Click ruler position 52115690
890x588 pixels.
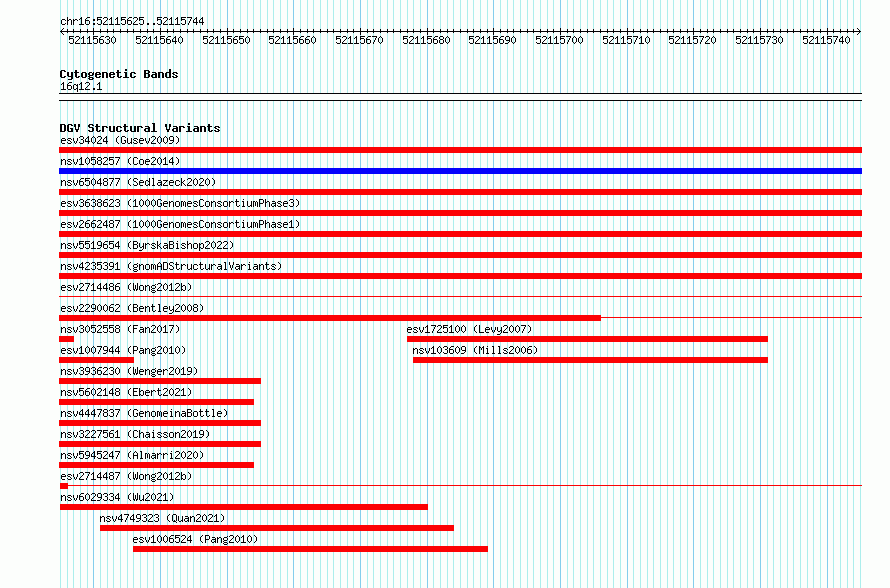(x=493, y=40)
